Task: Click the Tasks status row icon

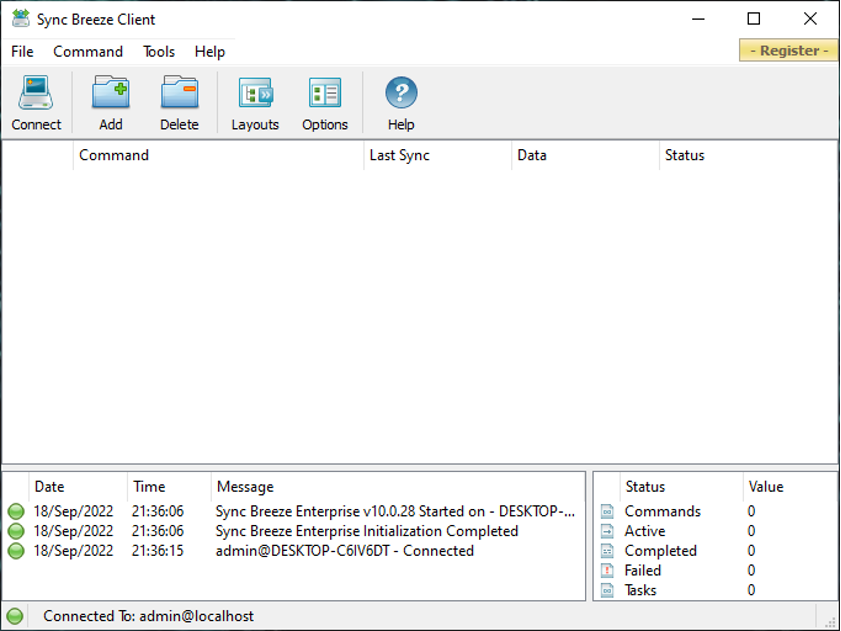Action: pyautogui.click(x=607, y=590)
